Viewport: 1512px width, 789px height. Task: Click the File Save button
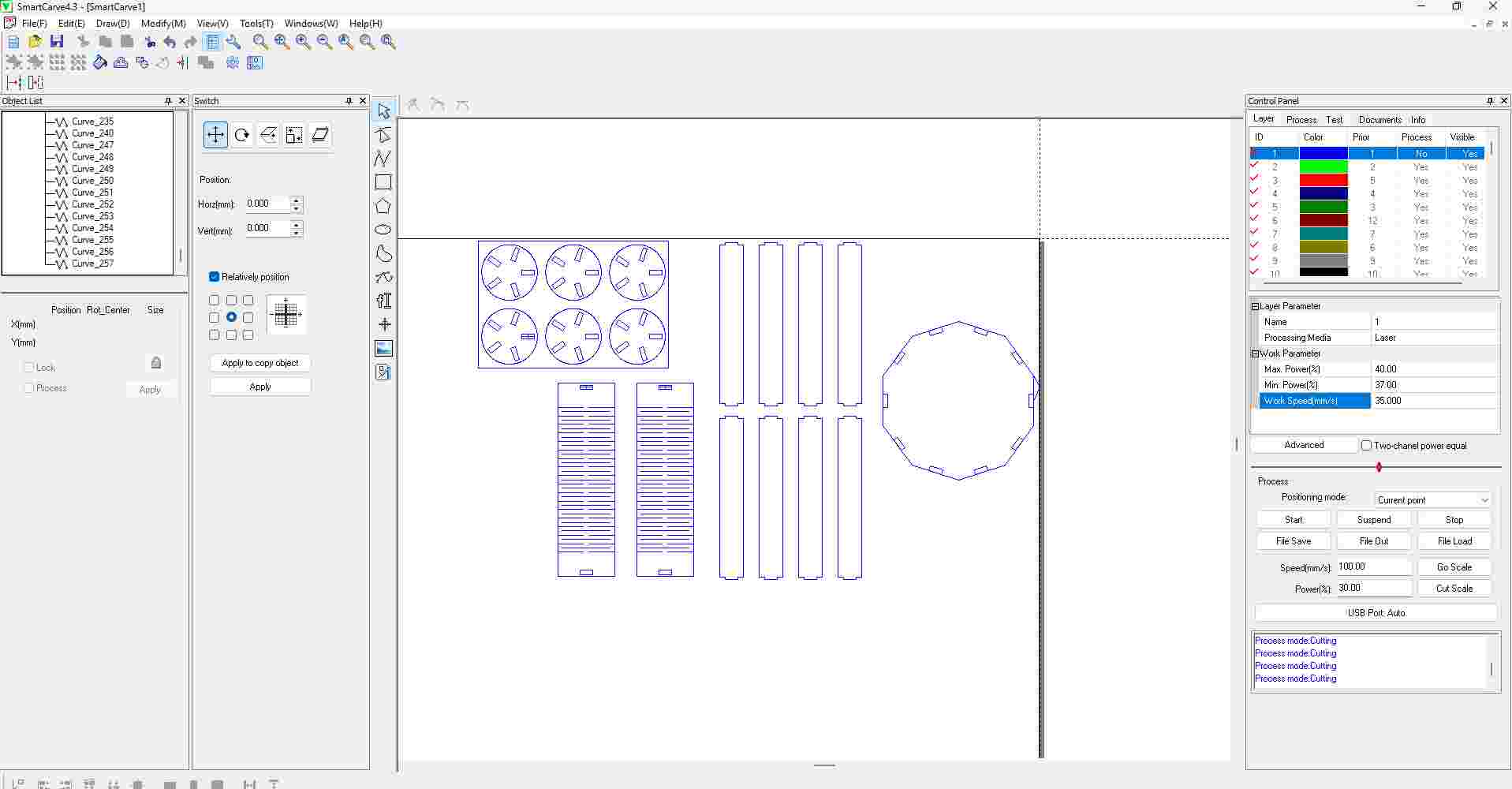[1294, 541]
